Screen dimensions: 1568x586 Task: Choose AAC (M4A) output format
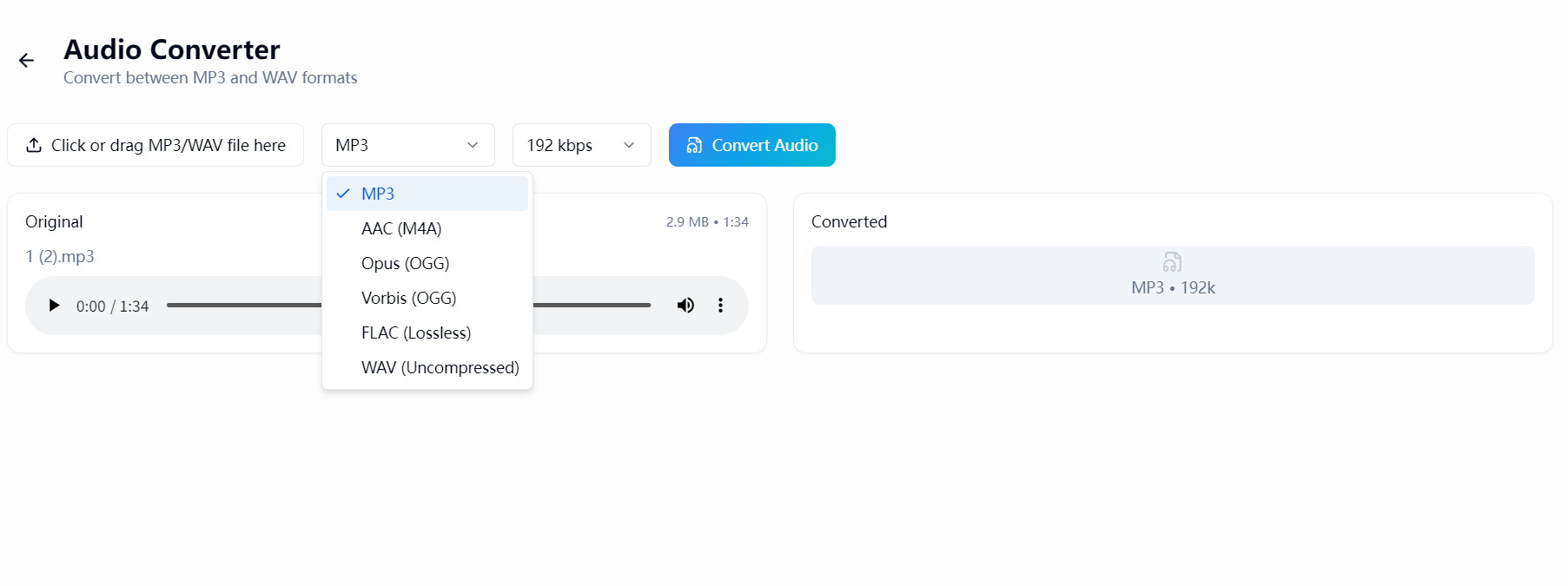(427, 228)
